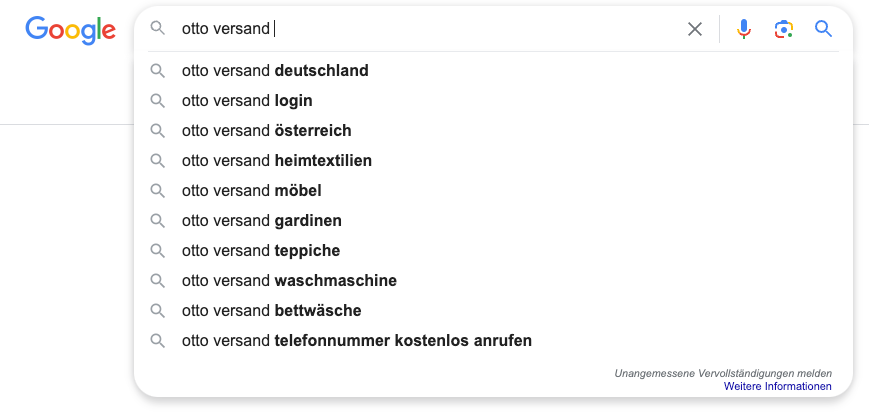The width and height of the screenshot is (869, 413).
Task: Click the magnifier icon inside the search field
Action: click(x=157, y=29)
